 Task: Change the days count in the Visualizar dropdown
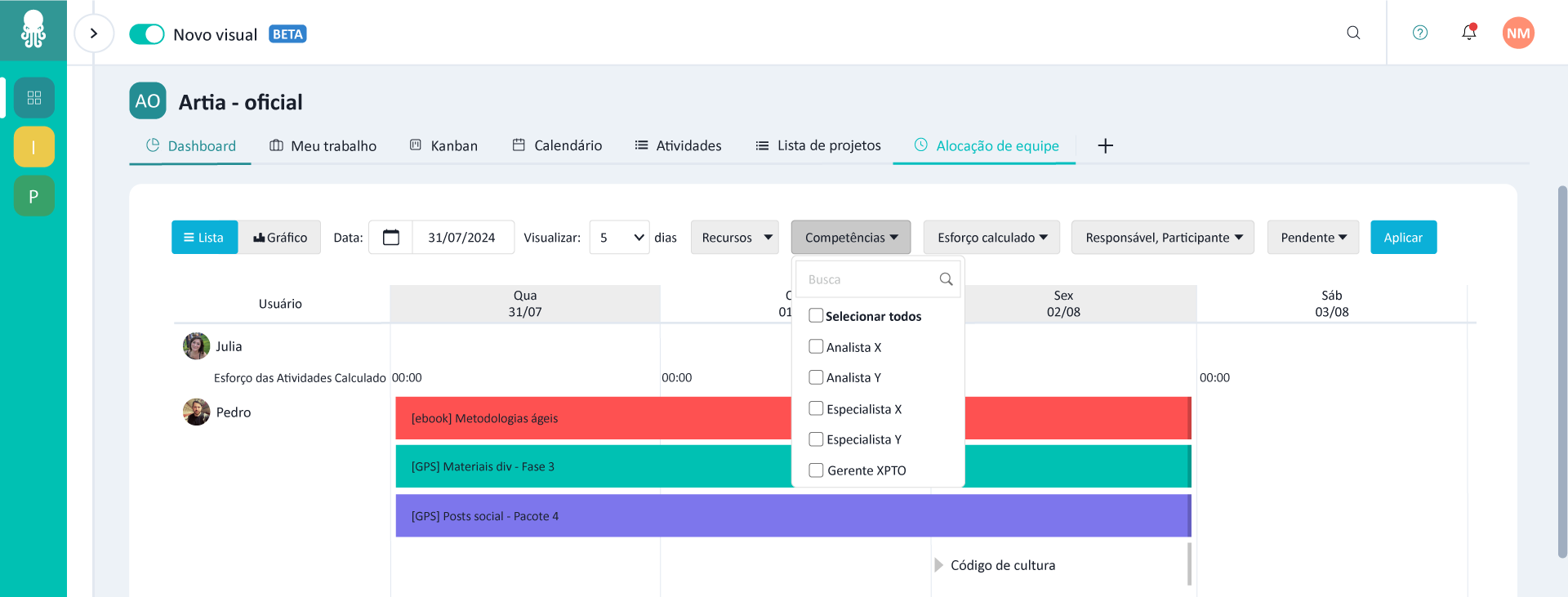pos(619,237)
